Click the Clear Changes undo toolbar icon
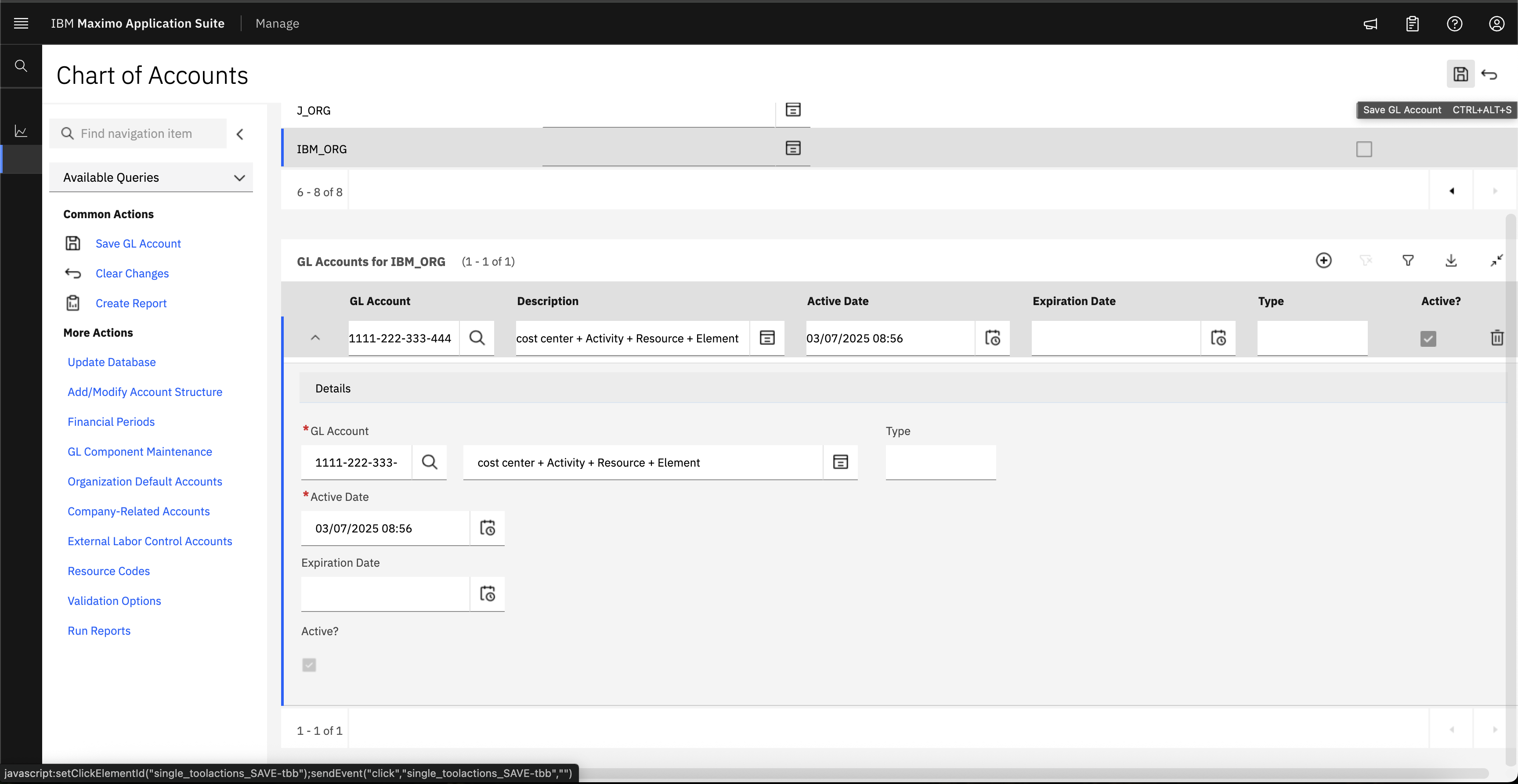The width and height of the screenshot is (1518, 784). click(x=1489, y=74)
